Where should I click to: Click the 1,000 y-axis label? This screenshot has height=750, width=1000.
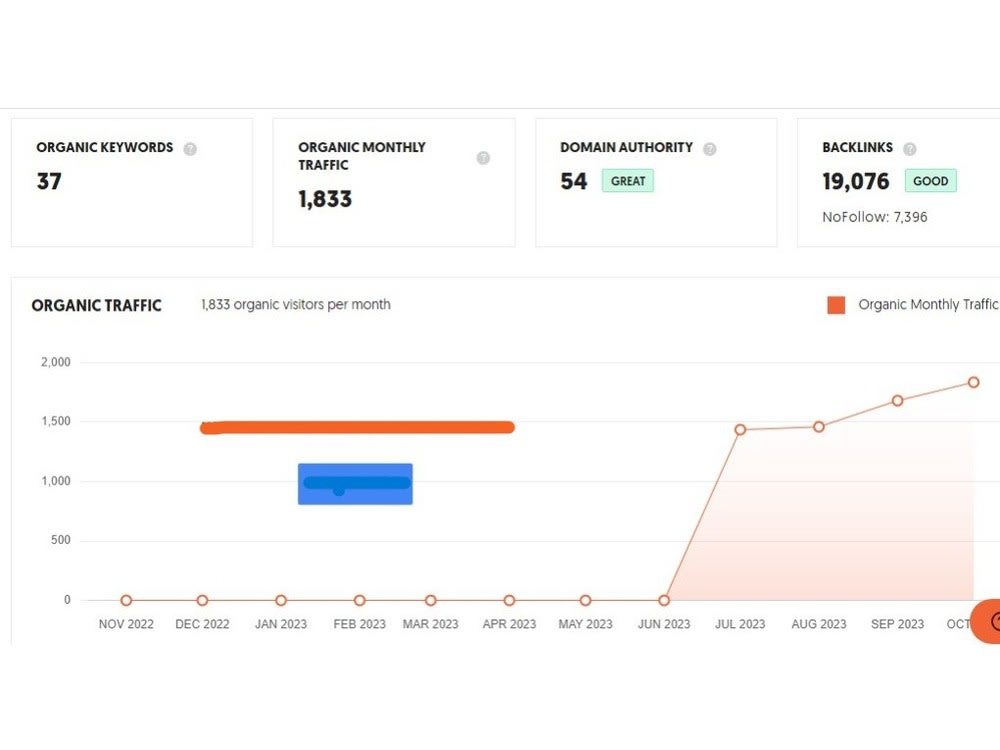point(55,481)
